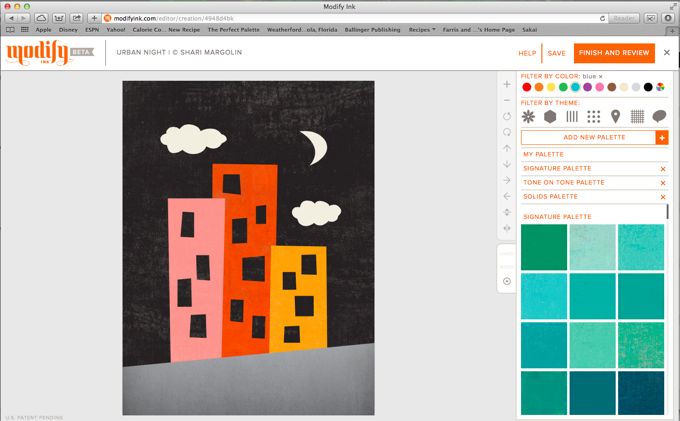
Task: Filter by pink color
Action: pos(599,87)
